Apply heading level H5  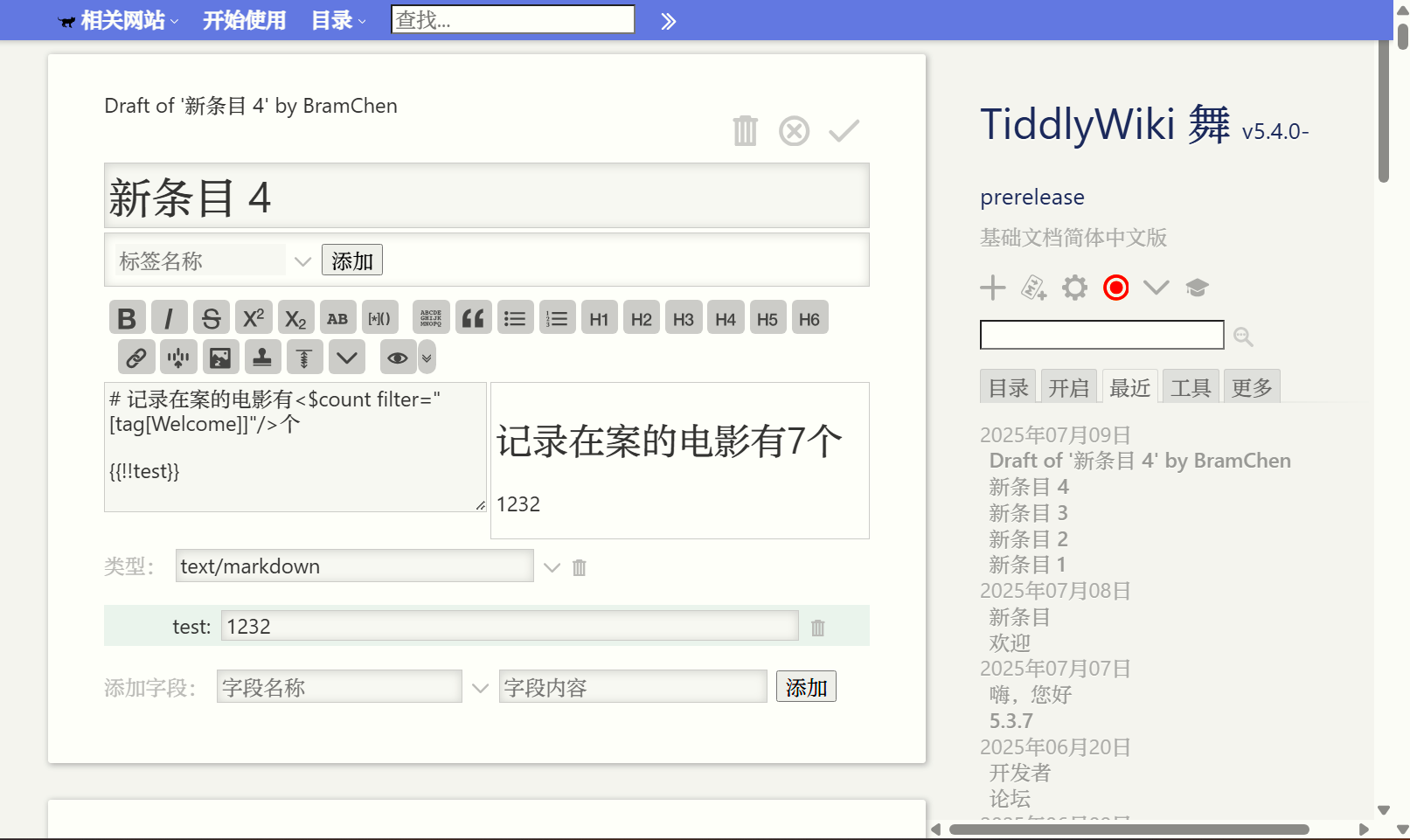tap(767, 318)
